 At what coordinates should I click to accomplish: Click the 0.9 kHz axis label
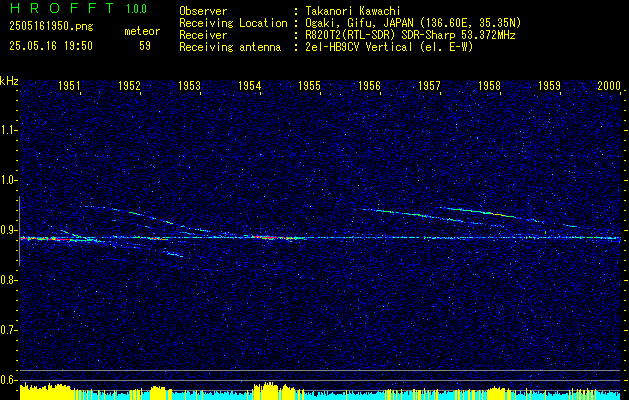click(9, 230)
